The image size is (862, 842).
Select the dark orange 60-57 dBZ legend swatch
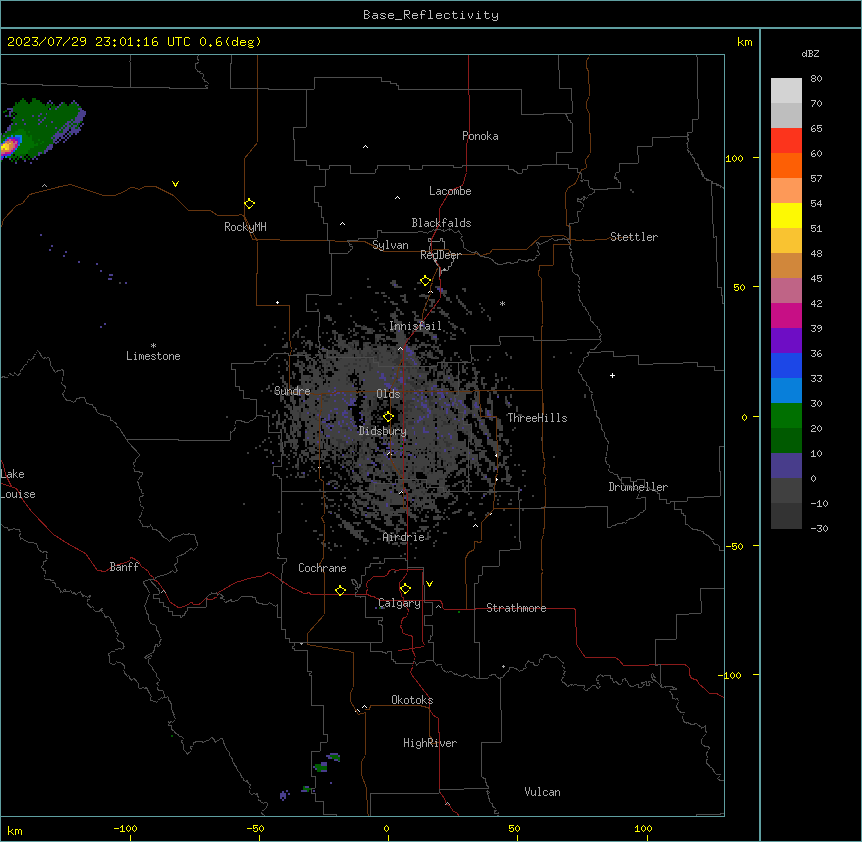click(786, 165)
